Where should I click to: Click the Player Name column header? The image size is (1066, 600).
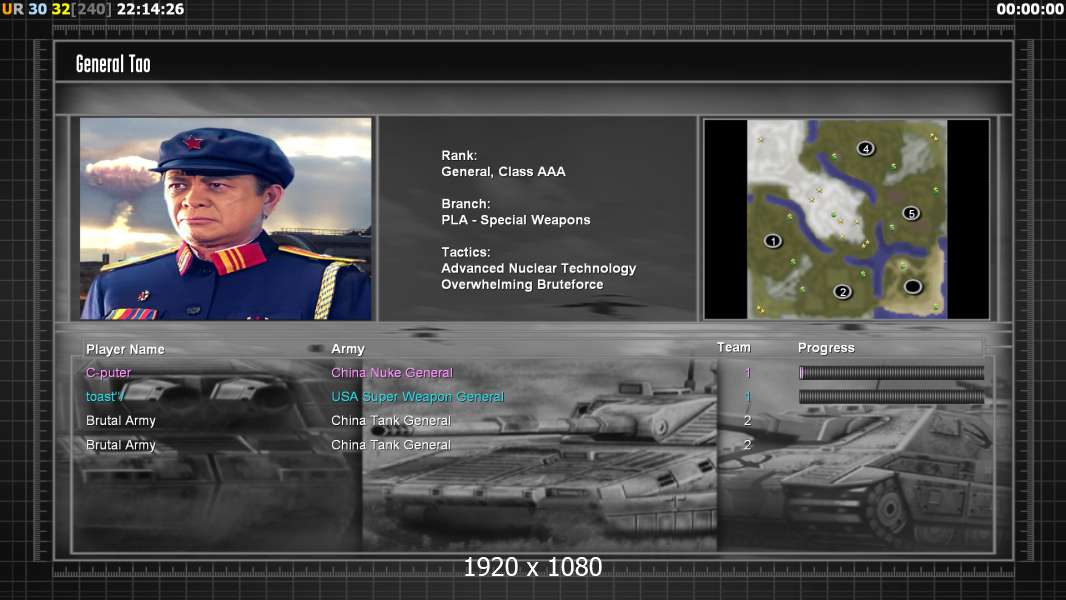click(x=125, y=349)
